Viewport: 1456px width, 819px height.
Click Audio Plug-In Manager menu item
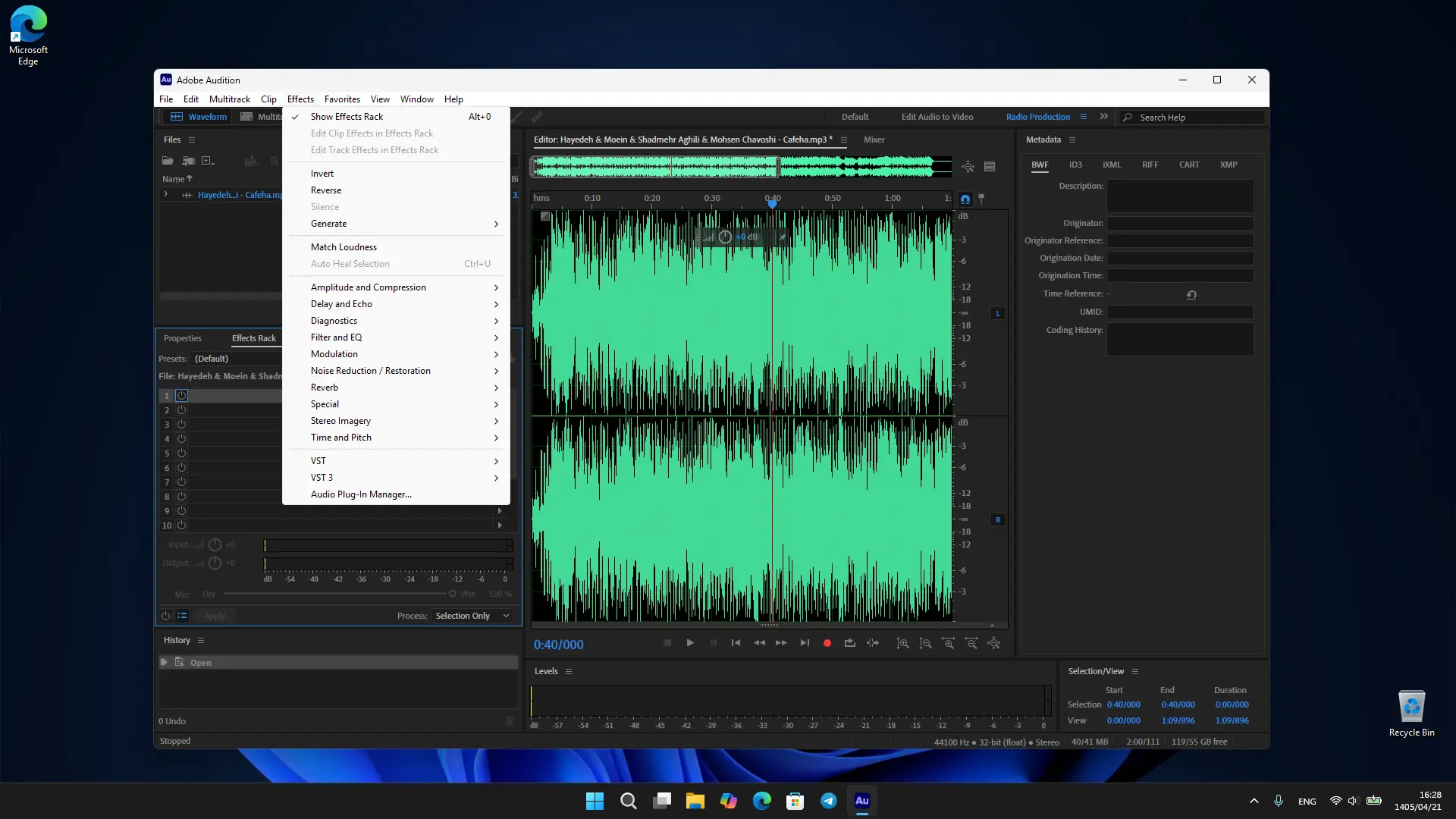[x=361, y=494]
